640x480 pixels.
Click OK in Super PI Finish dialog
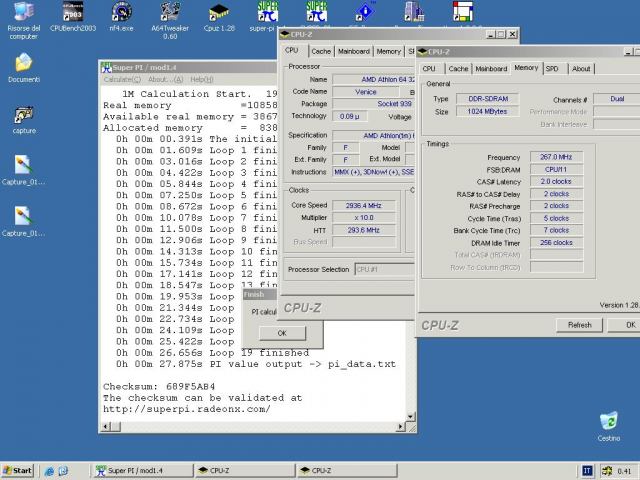point(282,333)
